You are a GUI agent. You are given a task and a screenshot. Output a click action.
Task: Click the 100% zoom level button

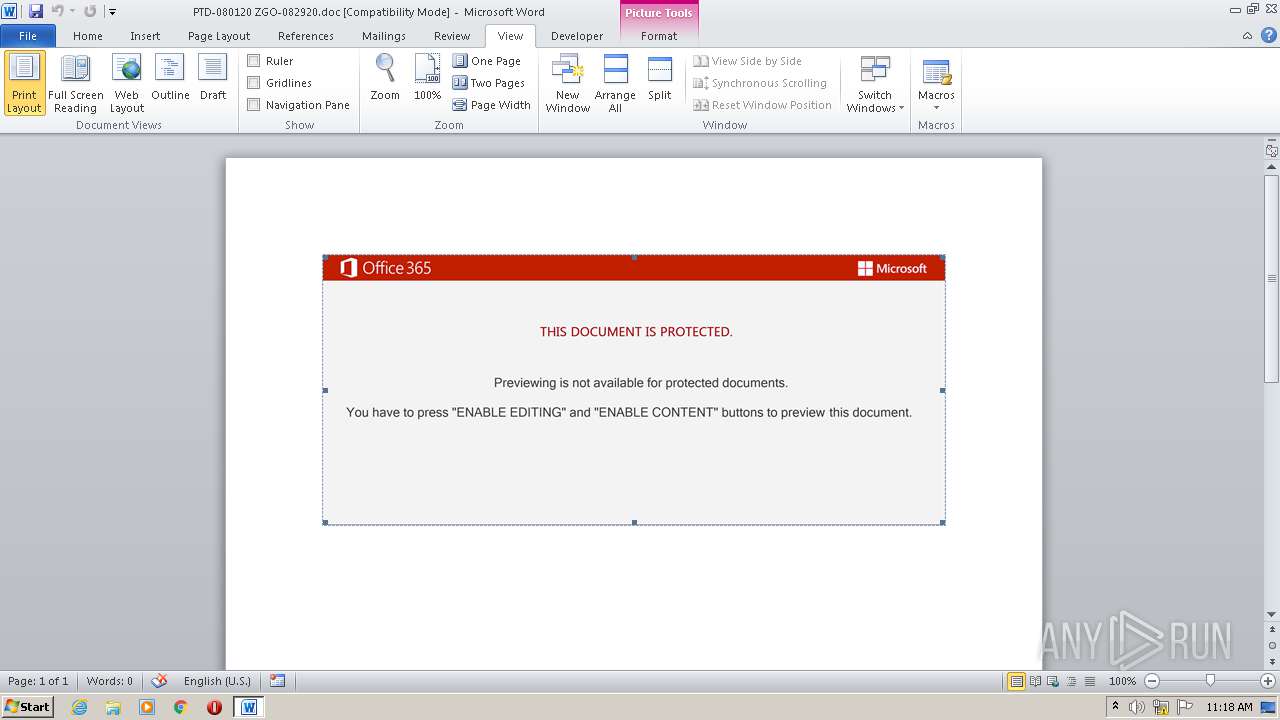(x=1122, y=681)
